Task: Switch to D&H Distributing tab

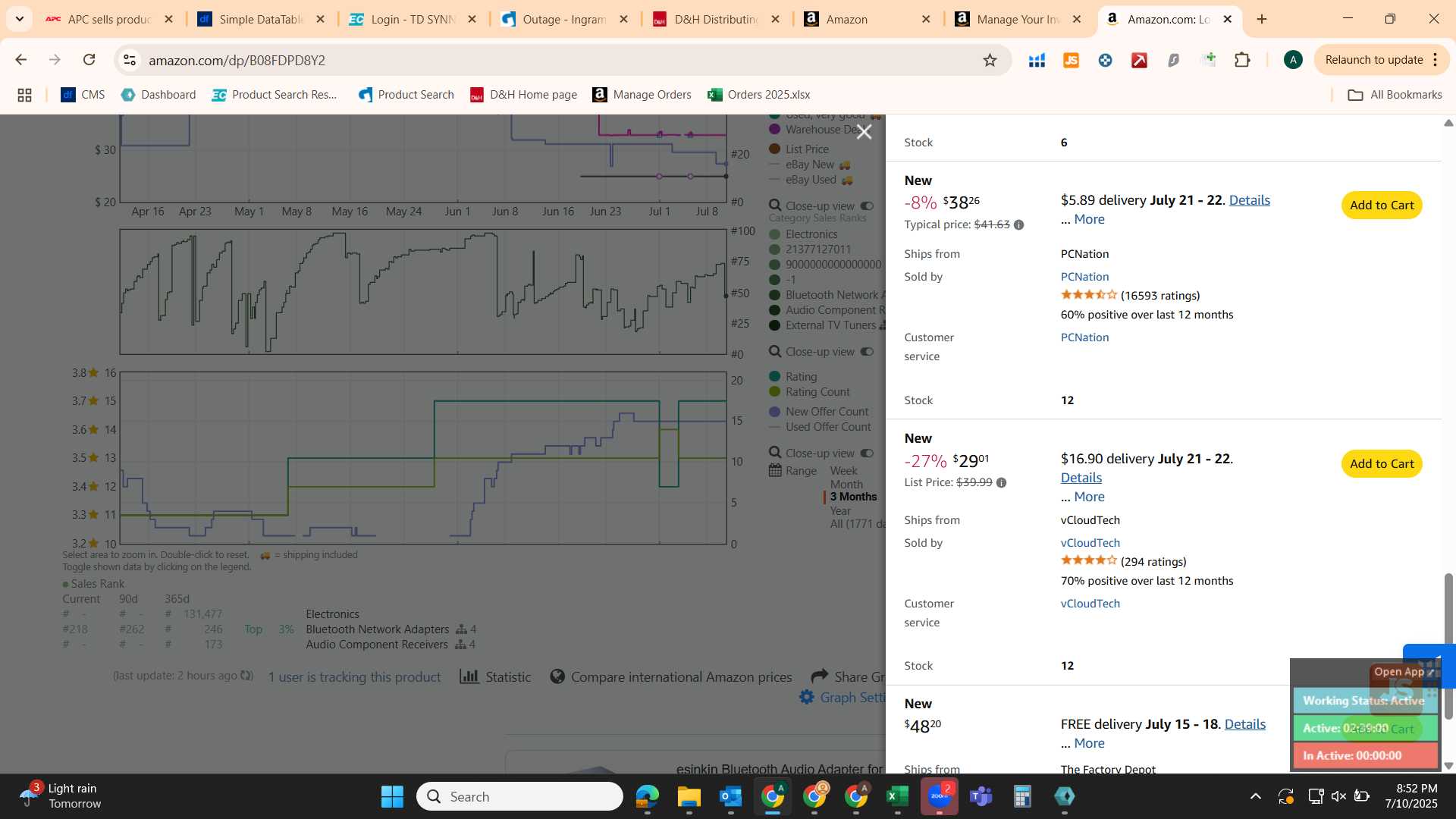Action: [x=716, y=19]
